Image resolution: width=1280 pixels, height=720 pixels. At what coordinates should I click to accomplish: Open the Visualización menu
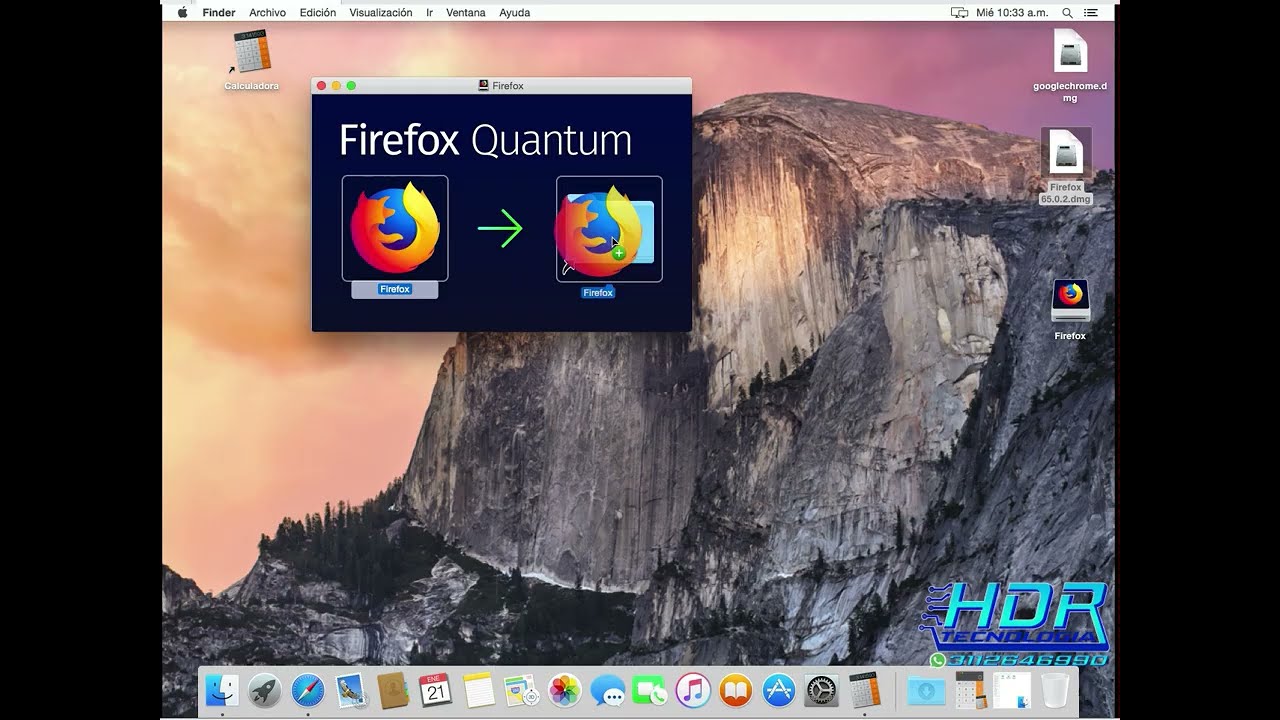tap(381, 13)
